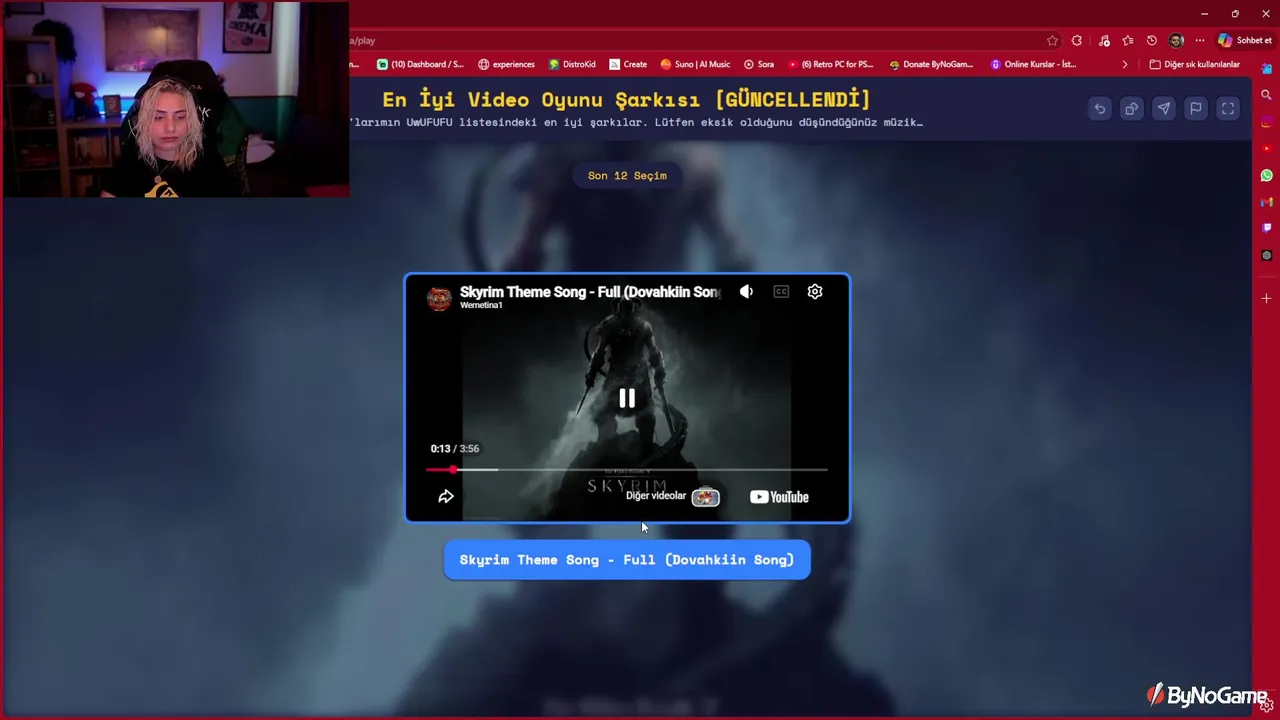Open the browser profile avatar
The width and height of the screenshot is (1280, 720).
(x=1176, y=41)
